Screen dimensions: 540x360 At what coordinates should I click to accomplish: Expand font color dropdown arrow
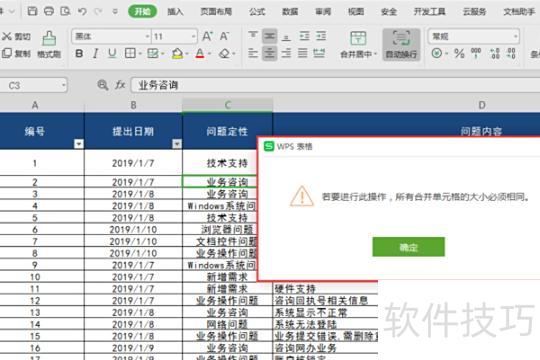[x=209, y=54]
